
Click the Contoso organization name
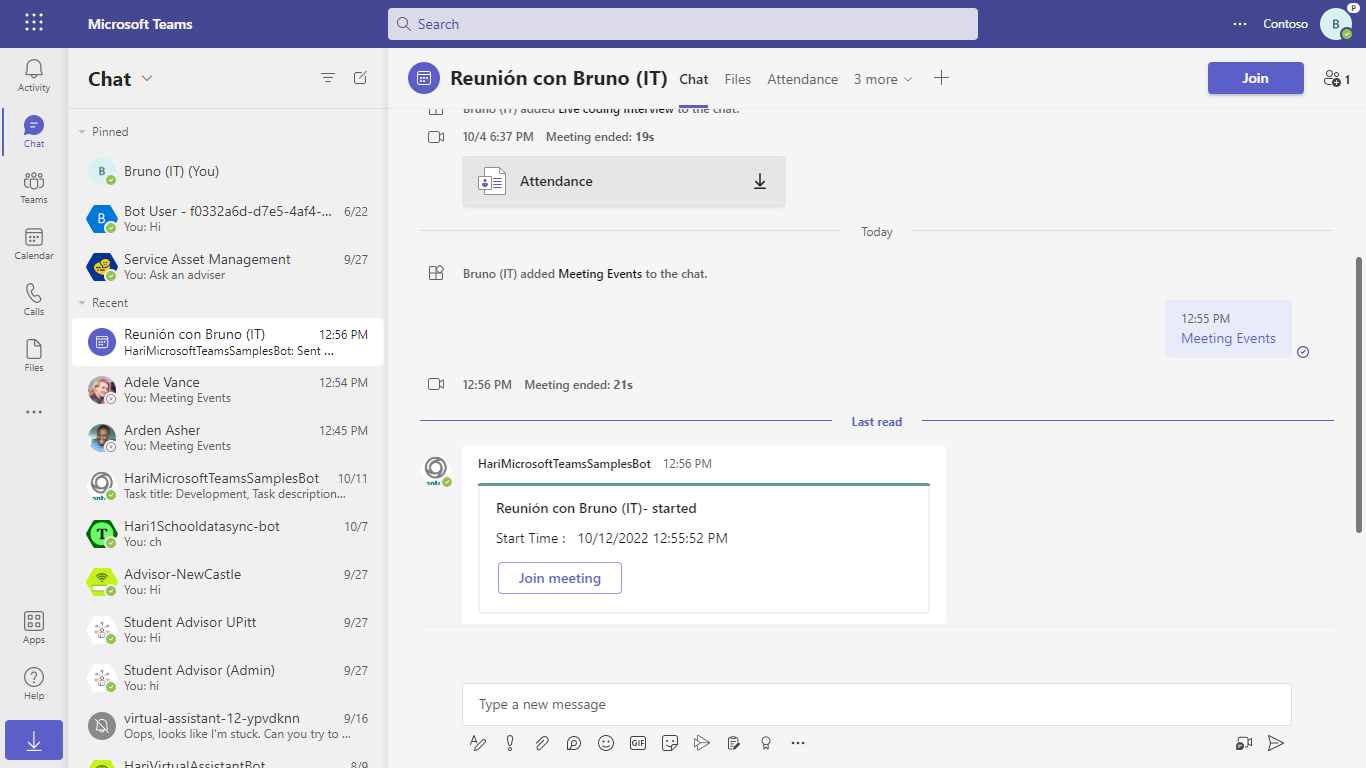click(x=1285, y=24)
